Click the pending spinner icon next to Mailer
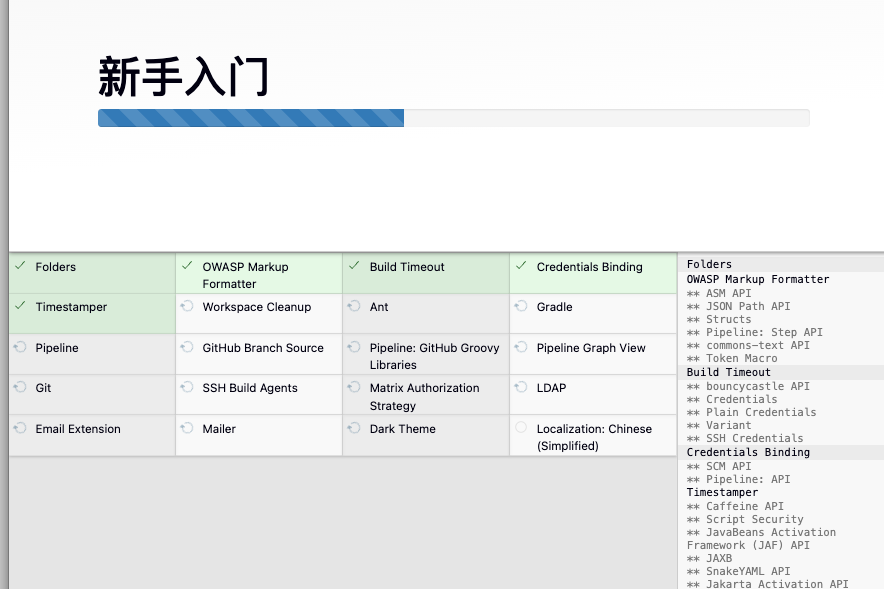 click(187, 428)
